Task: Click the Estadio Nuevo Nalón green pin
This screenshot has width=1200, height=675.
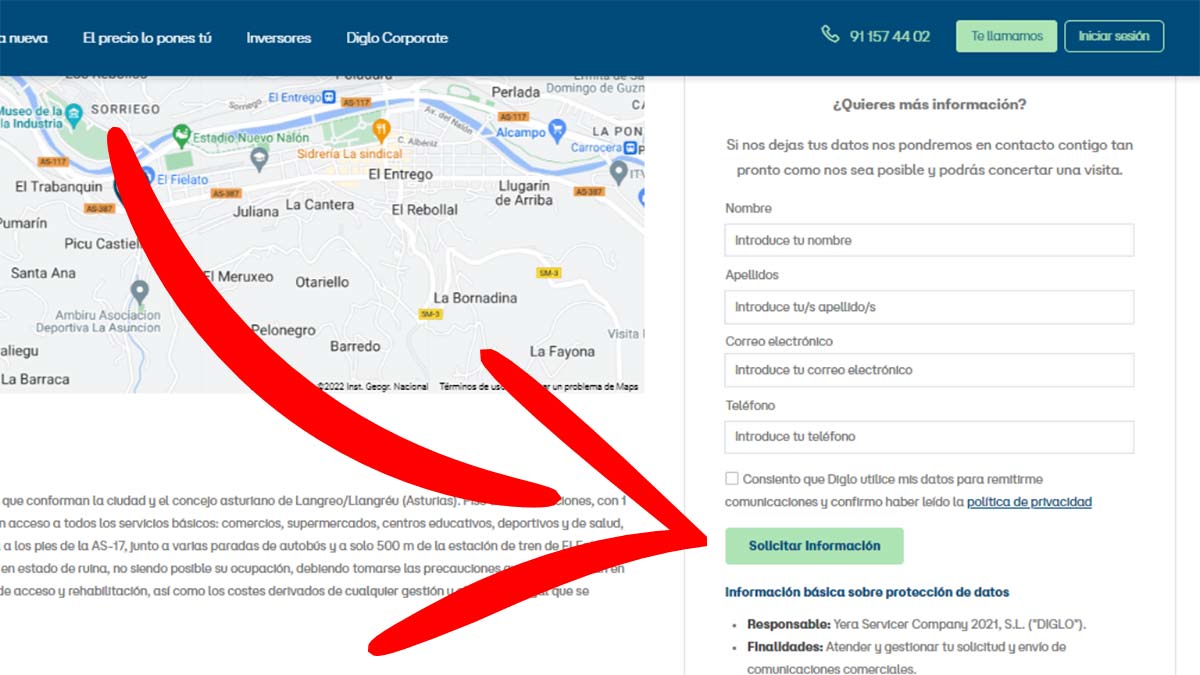Action: point(181,133)
